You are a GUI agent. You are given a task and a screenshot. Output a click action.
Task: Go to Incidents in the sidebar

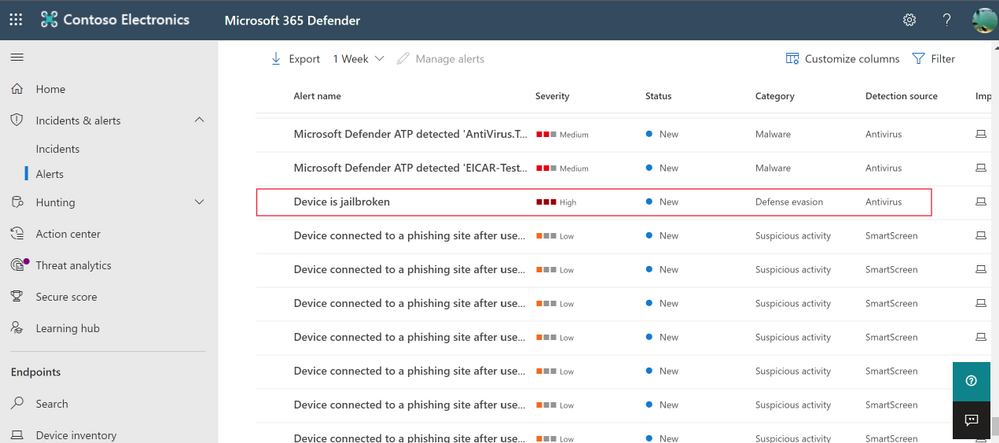57,149
